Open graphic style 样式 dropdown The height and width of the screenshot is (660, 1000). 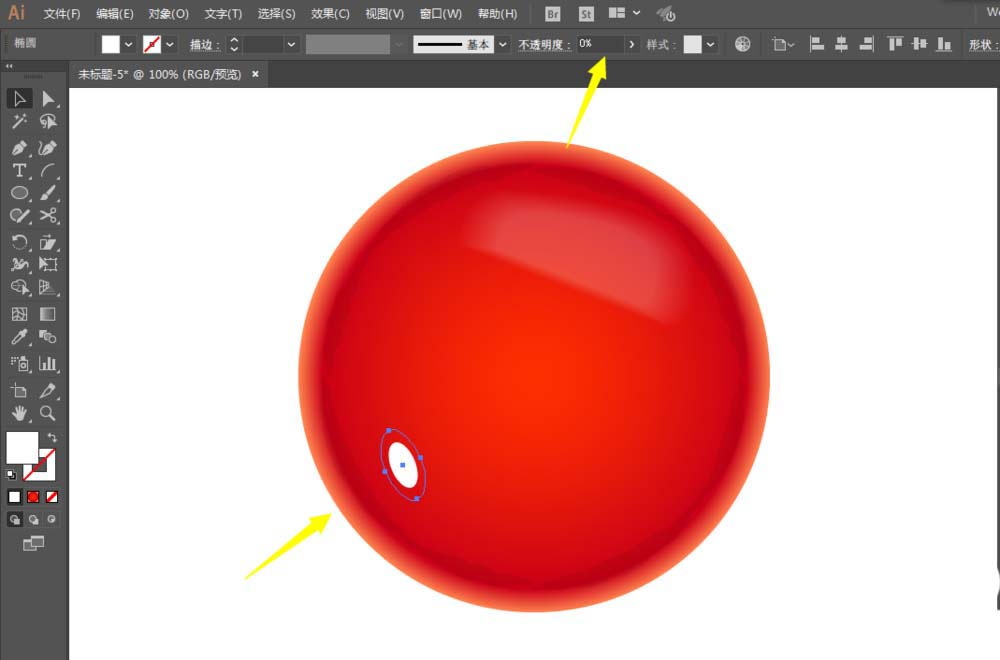point(710,44)
